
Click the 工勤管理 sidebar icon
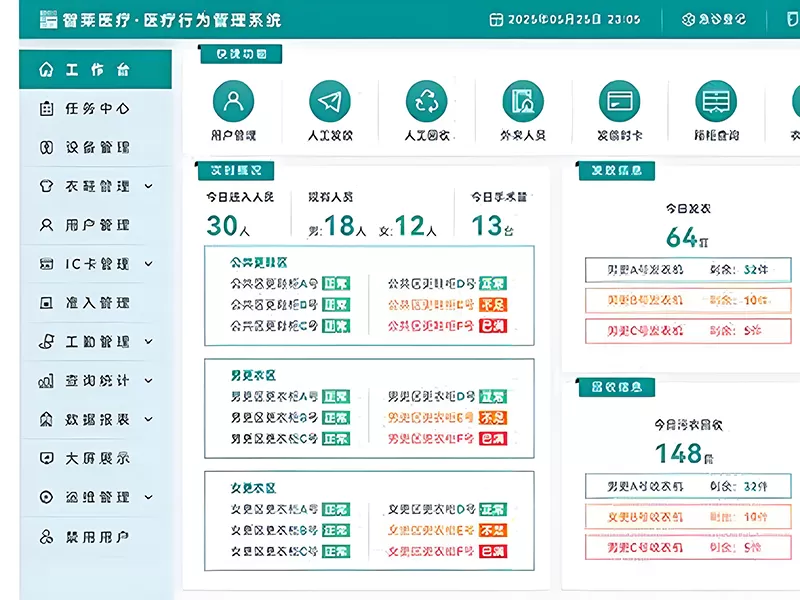(x=46, y=342)
